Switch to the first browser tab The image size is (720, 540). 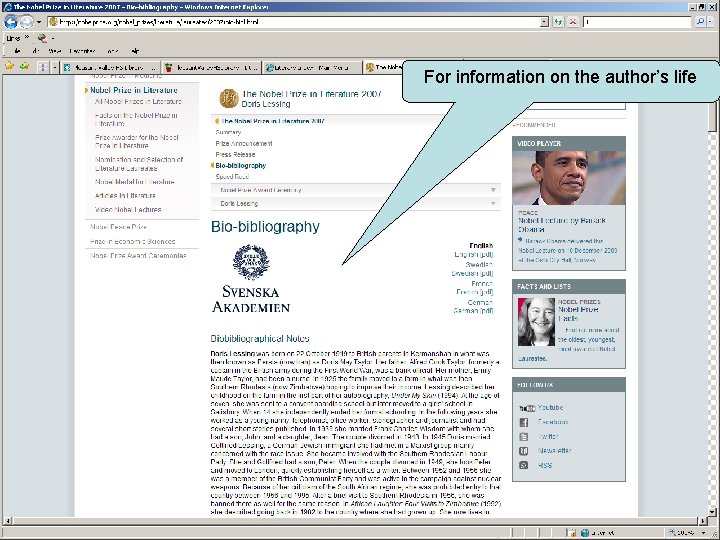(x=111, y=68)
